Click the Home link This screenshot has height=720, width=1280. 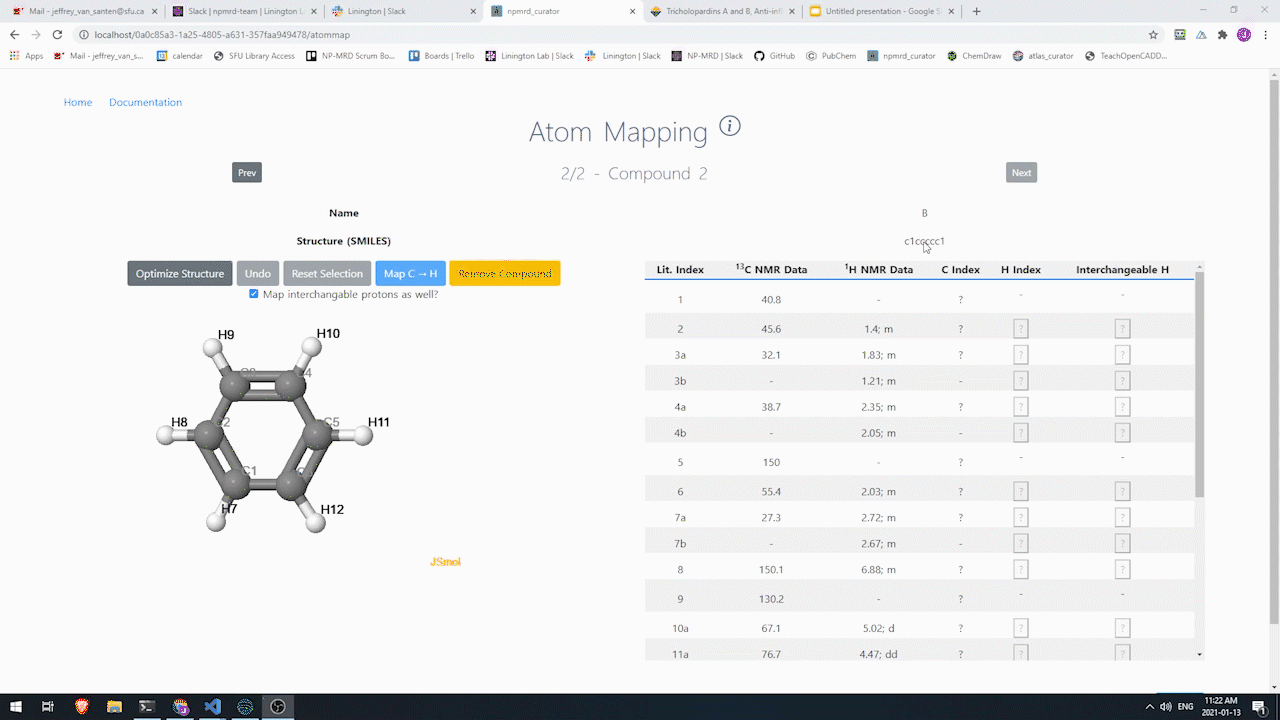(x=78, y=102)
